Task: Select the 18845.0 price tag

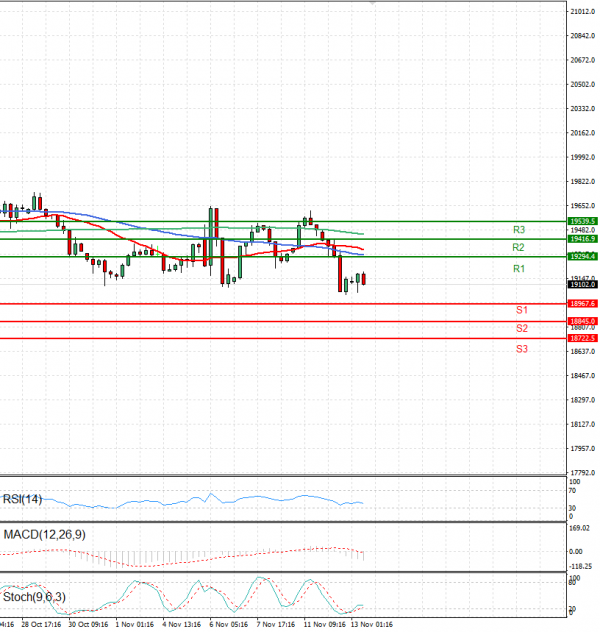Action: tap(583, 321)
